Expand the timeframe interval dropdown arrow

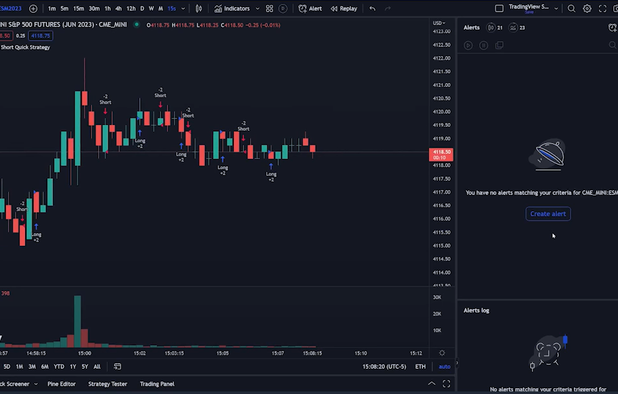(x=183, y=8)
